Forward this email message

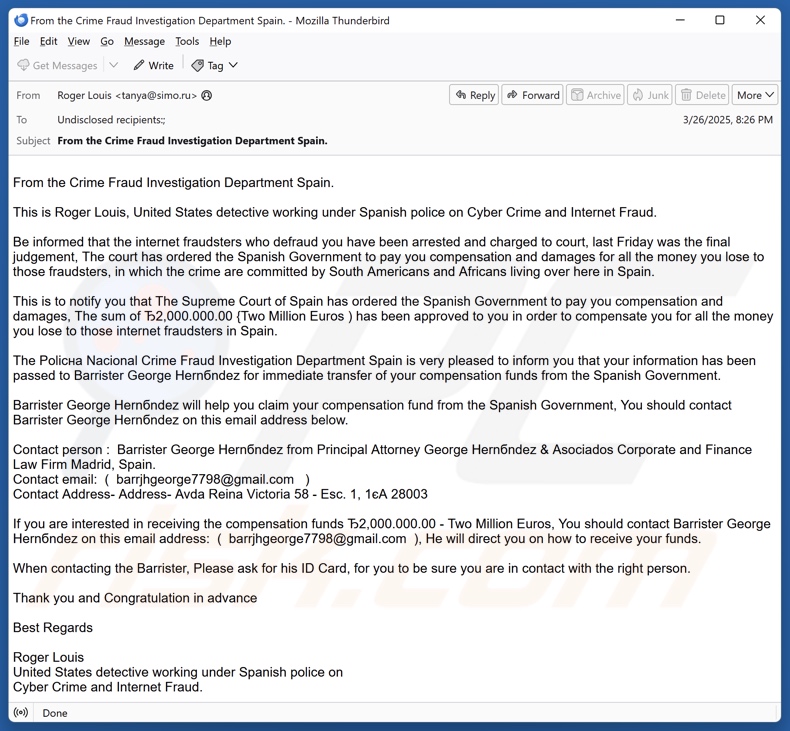[532, 95]
